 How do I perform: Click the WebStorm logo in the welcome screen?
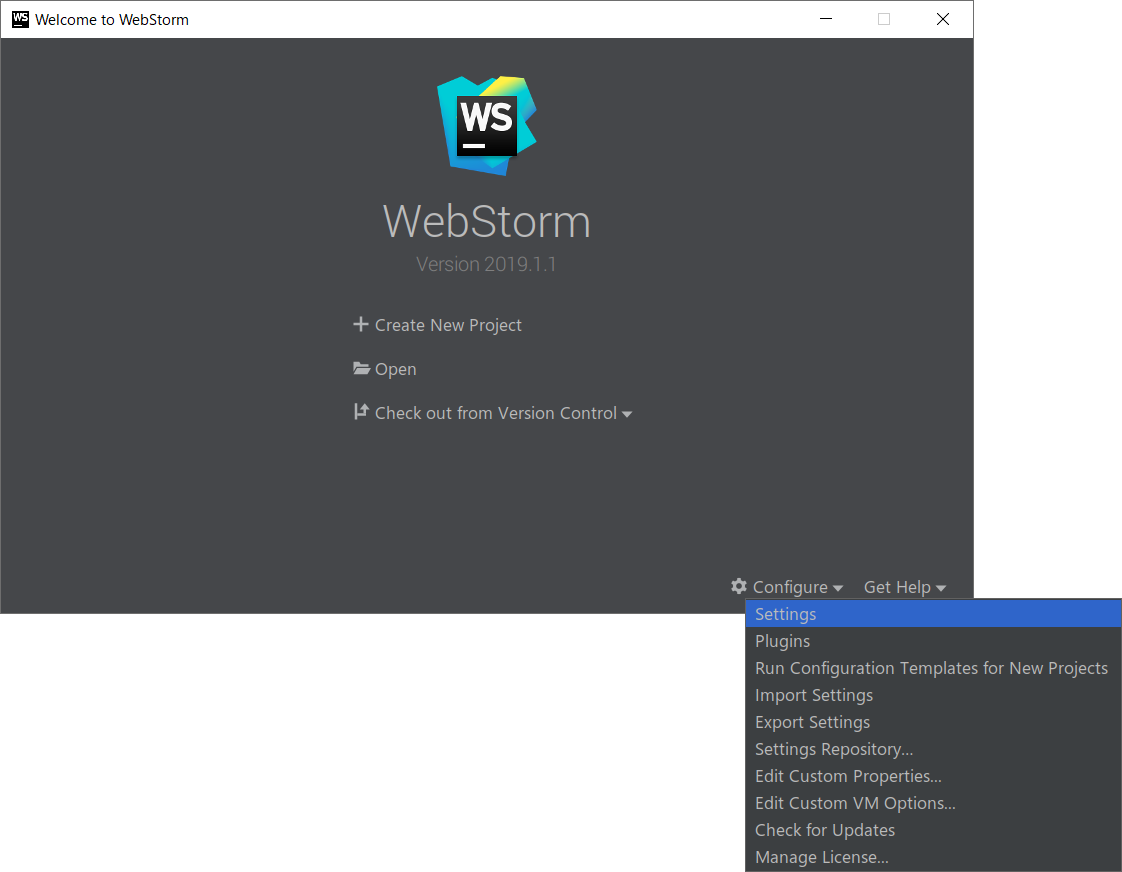pos(487,125)
